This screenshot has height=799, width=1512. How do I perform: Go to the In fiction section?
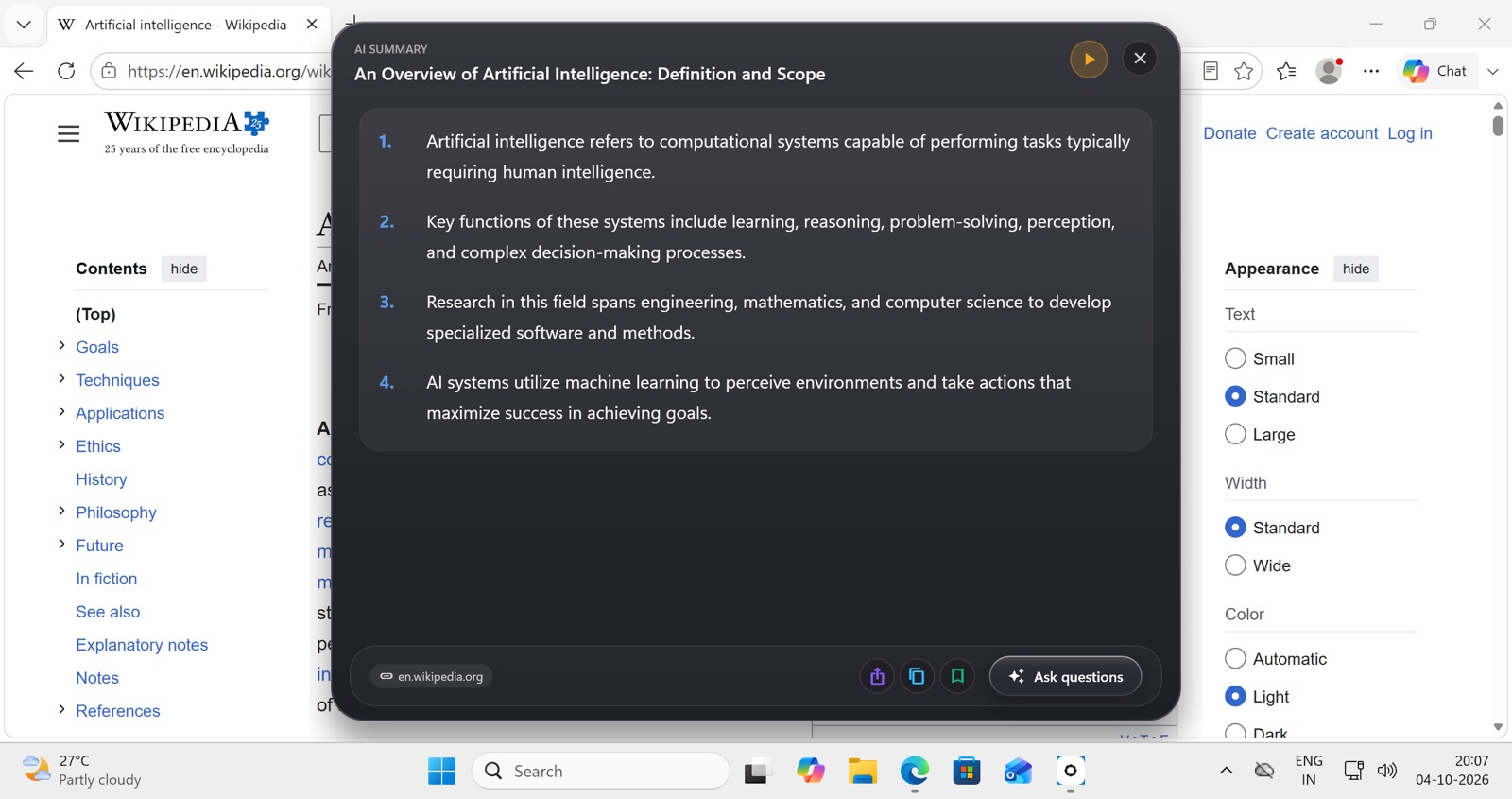point(106,579)
